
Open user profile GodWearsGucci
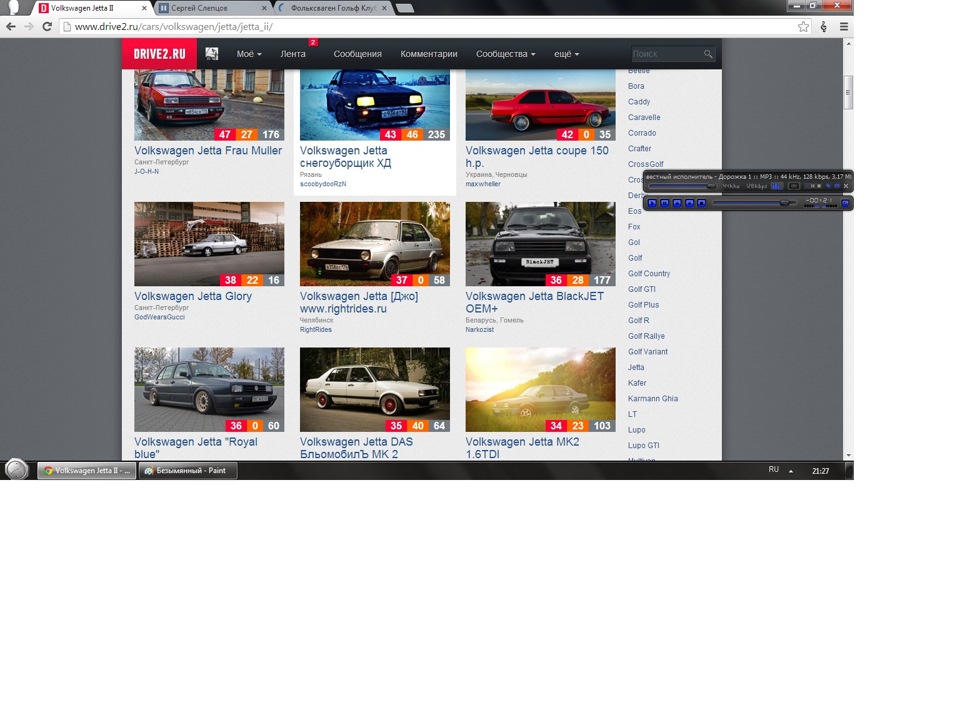[159, 317]
